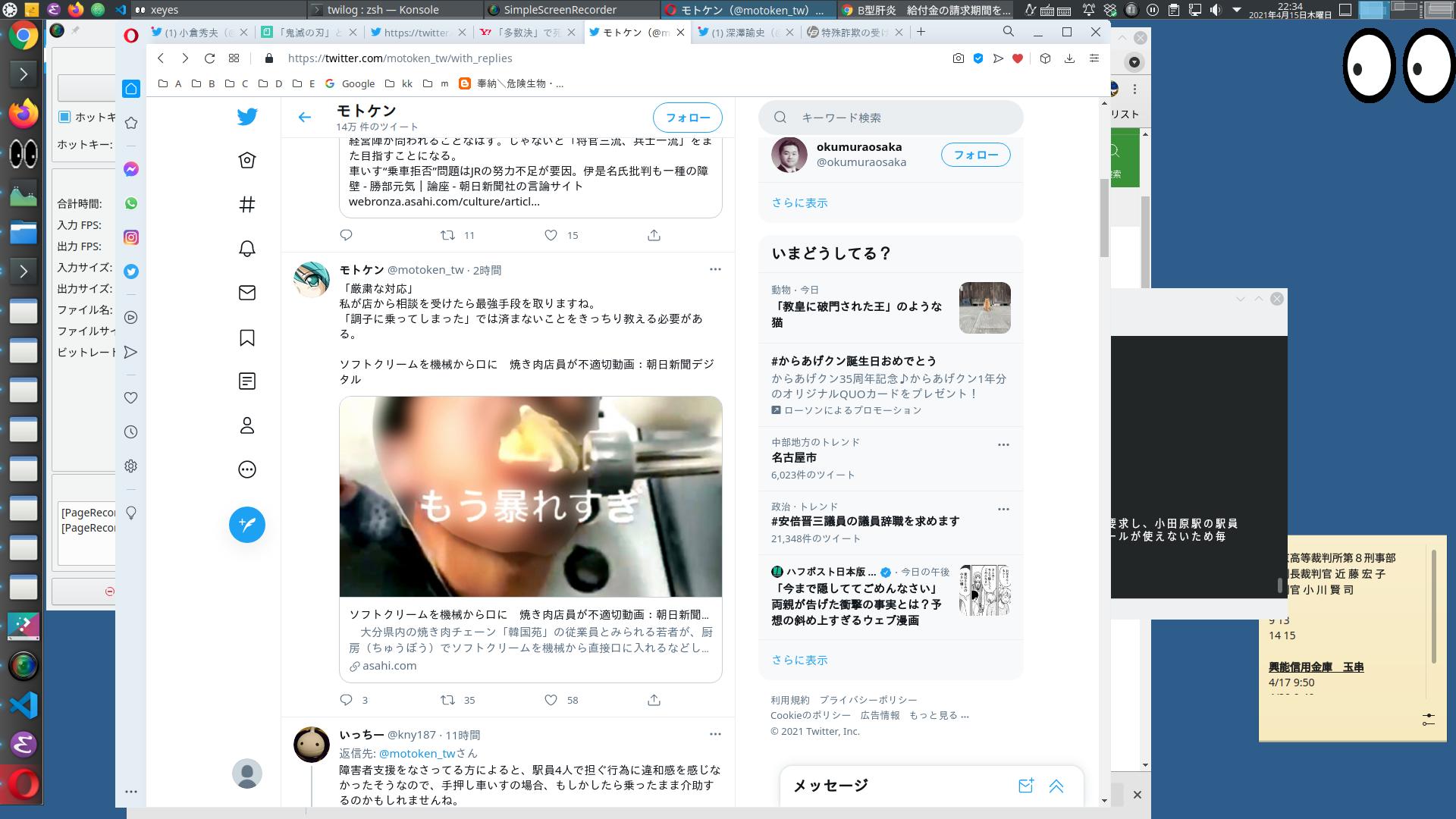
Task: Open Opera sidebar settings gear
Action: (x=131, y=466)
